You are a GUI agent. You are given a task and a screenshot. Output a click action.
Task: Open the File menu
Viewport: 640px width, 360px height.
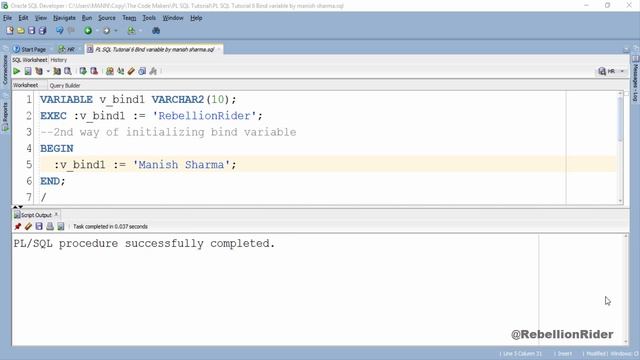point(7,18)
